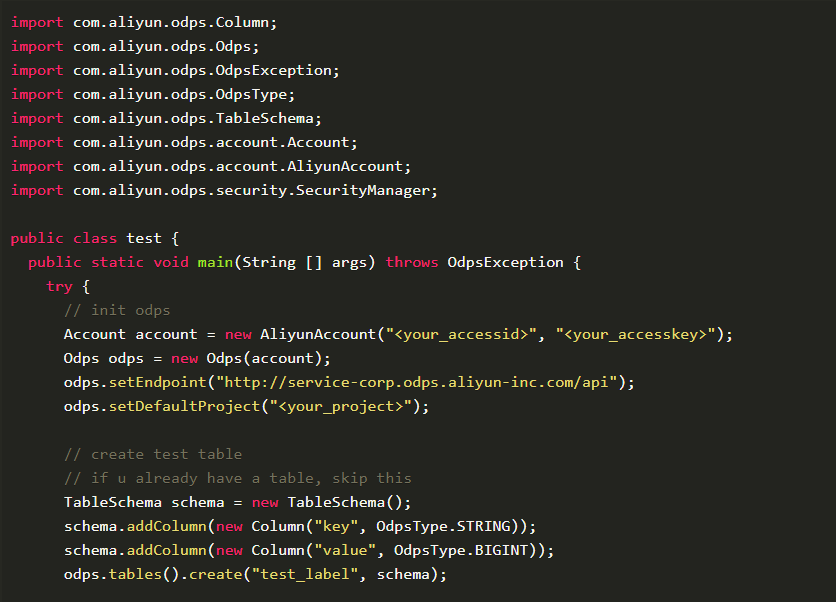Viewport: 836px width, 602px height.
Task: Click the AliyunAccount import line
Action: (211, 166)
